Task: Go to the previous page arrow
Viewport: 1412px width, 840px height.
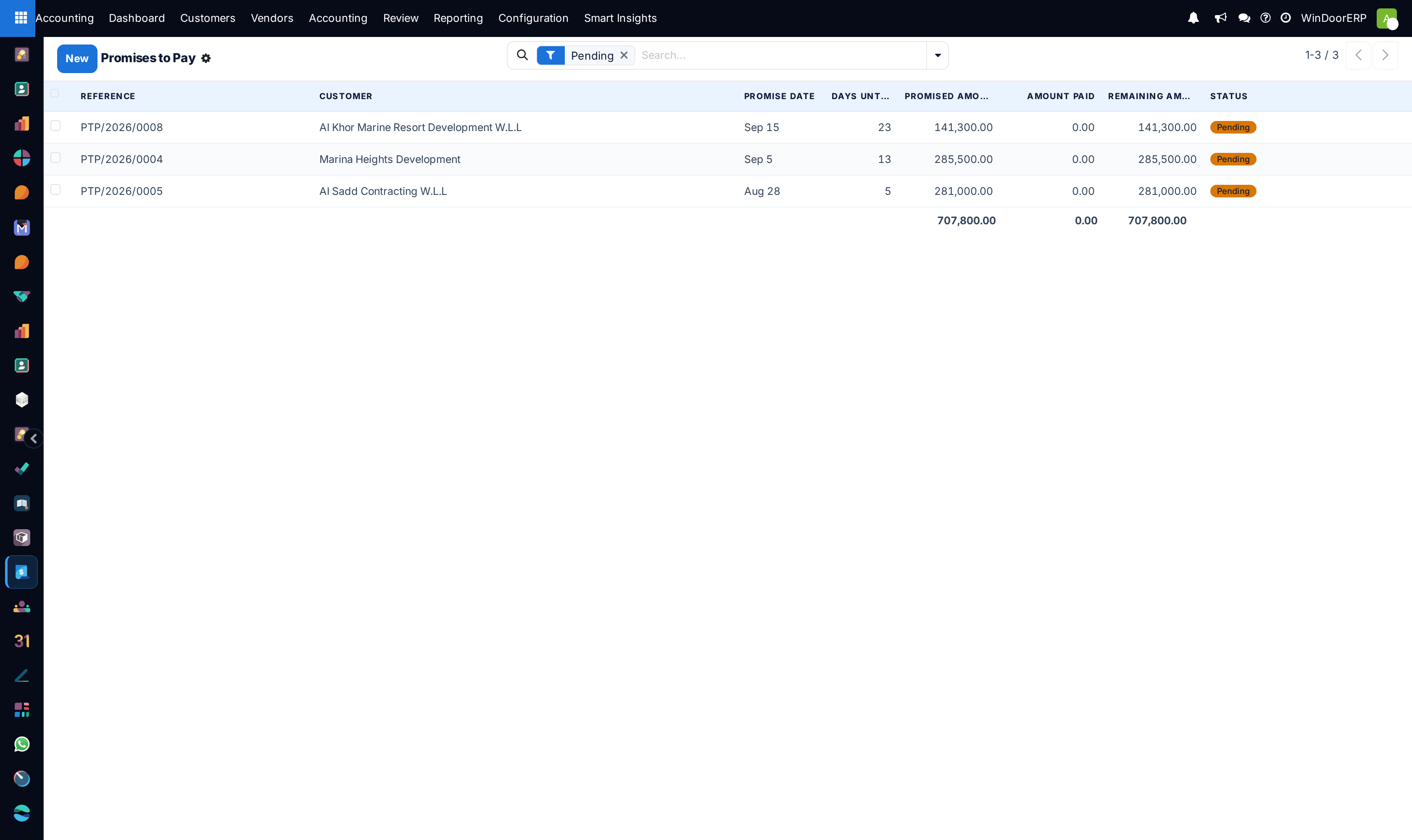Action: point(1358,55)
